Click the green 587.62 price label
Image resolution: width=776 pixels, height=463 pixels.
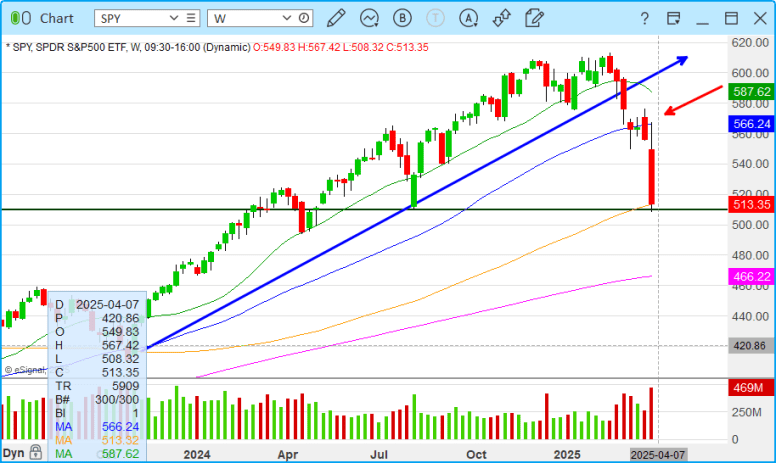point(751,91)
